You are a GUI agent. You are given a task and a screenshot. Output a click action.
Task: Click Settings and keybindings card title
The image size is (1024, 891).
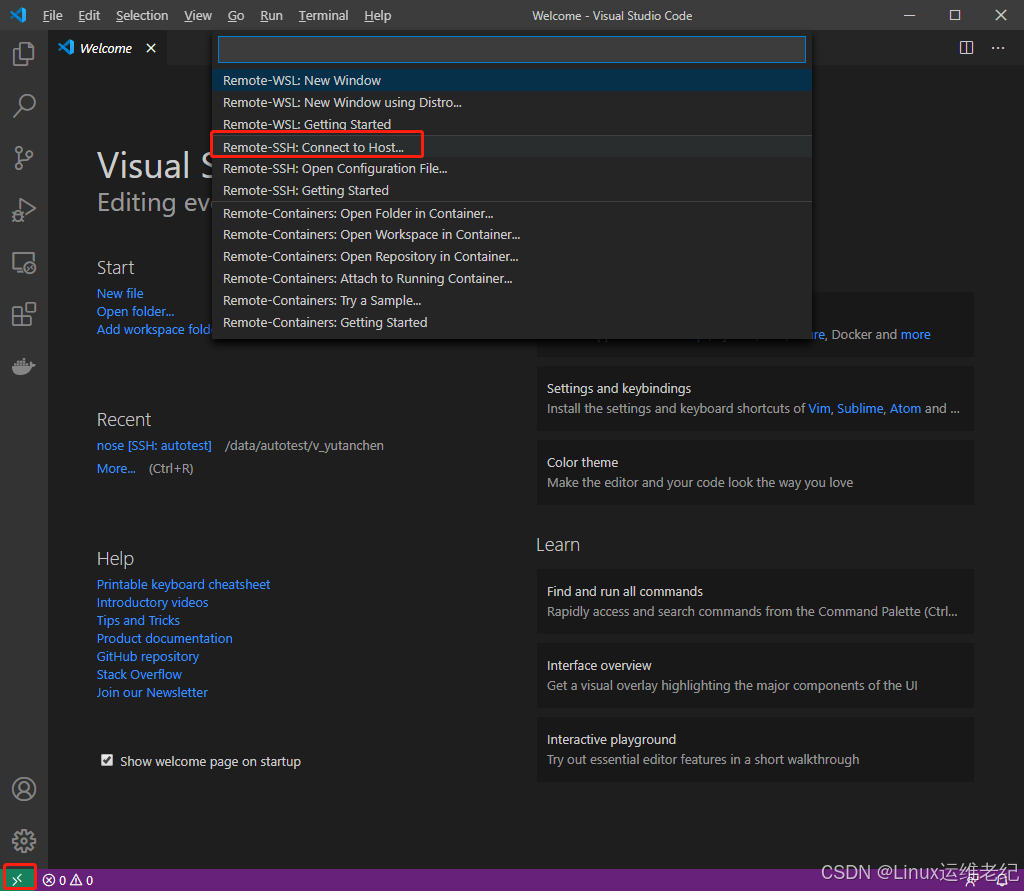pos(618,389)
